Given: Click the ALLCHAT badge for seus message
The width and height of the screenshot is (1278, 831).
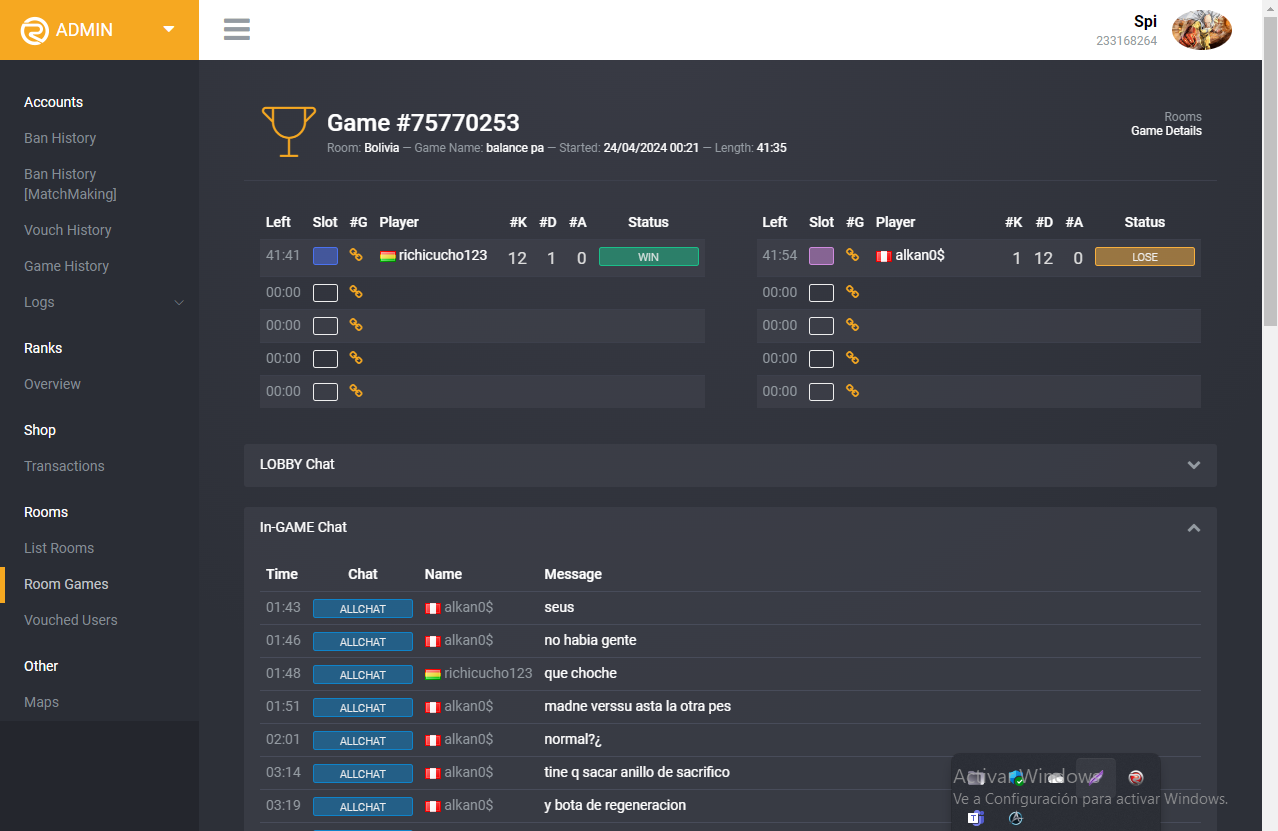Looking at the screenshot, I should pos(363,608).
